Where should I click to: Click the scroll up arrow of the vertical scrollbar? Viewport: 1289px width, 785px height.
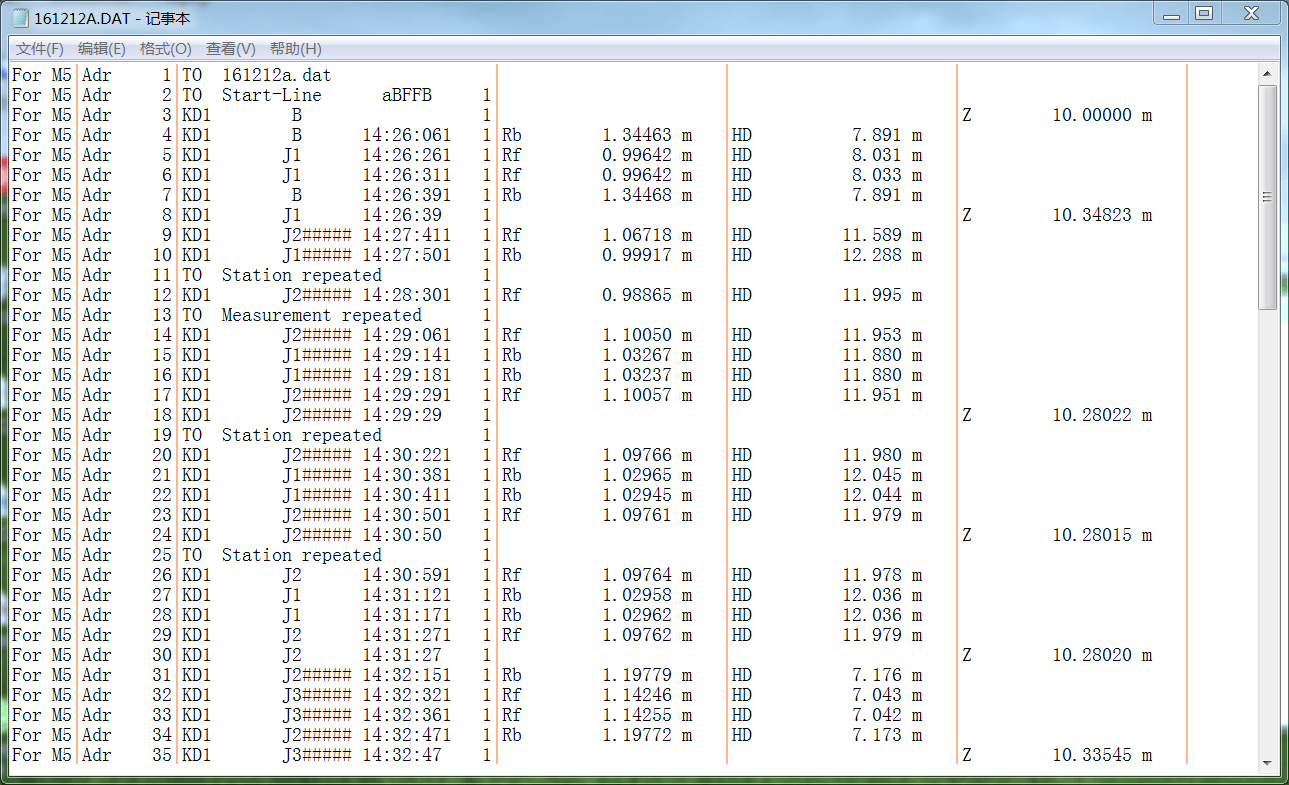1267,74
